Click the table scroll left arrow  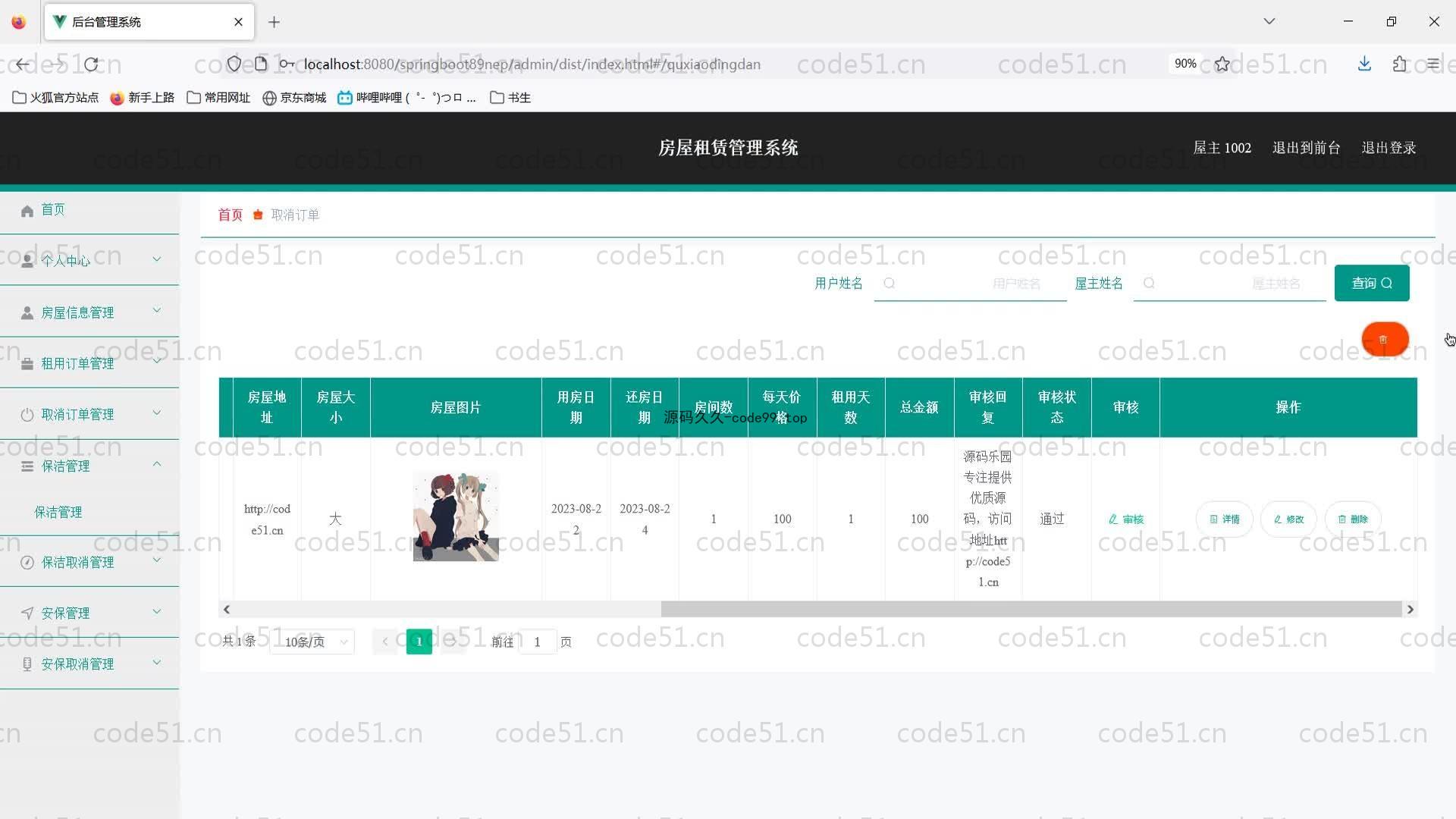(x=226, y=609)
